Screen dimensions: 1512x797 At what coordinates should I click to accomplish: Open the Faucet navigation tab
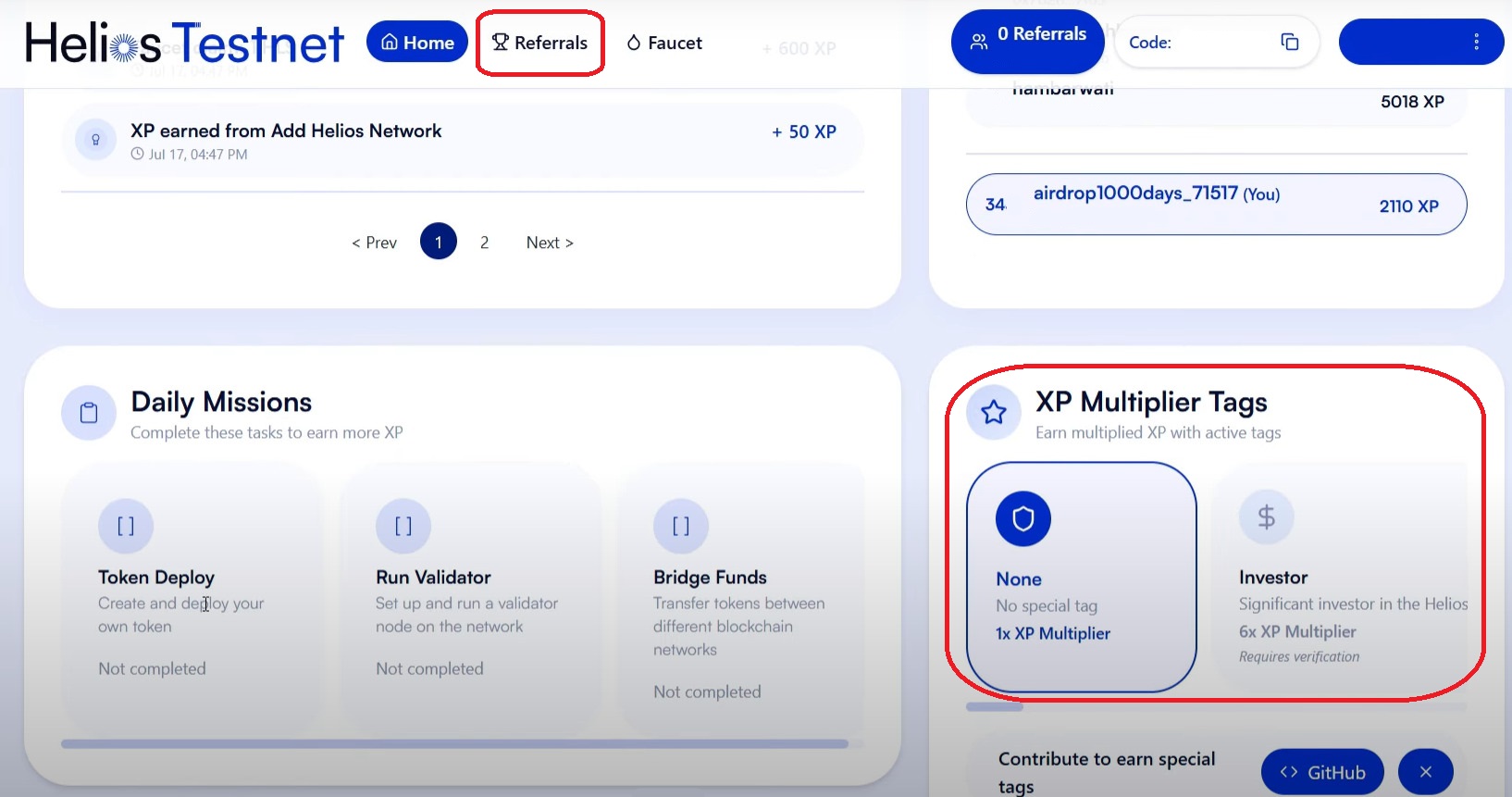click(664, 43)
